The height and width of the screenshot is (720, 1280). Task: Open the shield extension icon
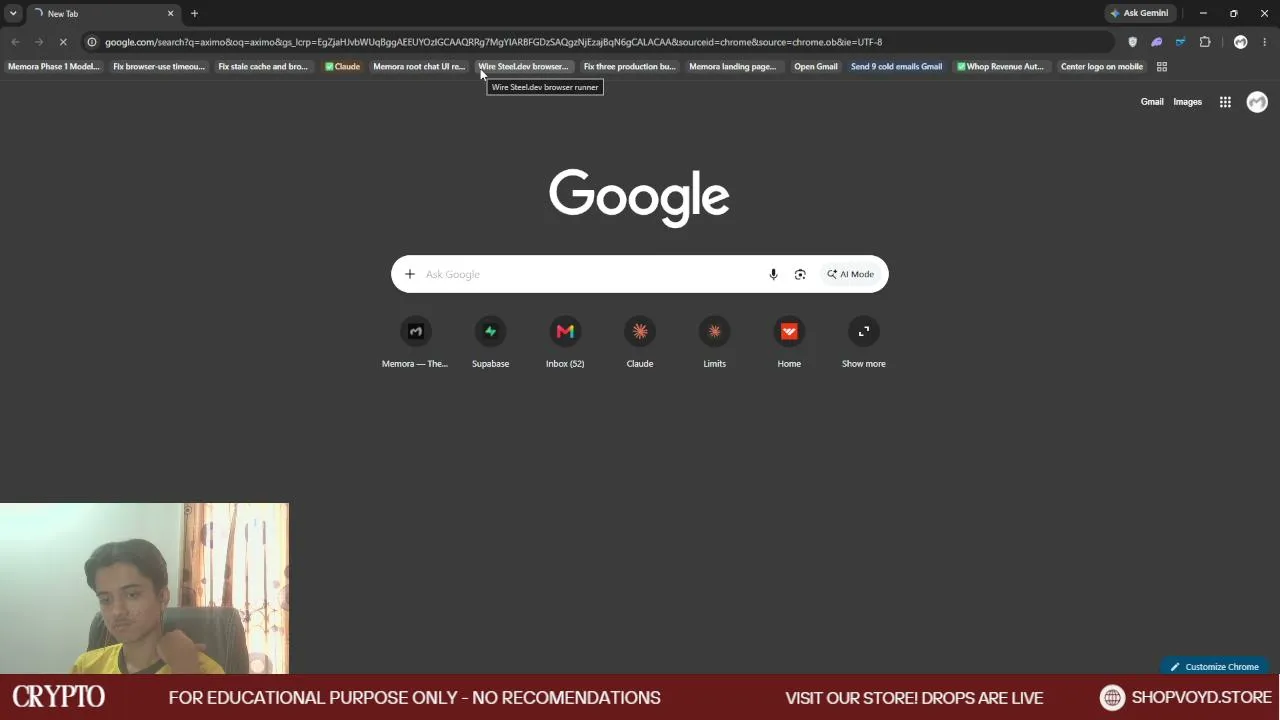[1132, 42]
